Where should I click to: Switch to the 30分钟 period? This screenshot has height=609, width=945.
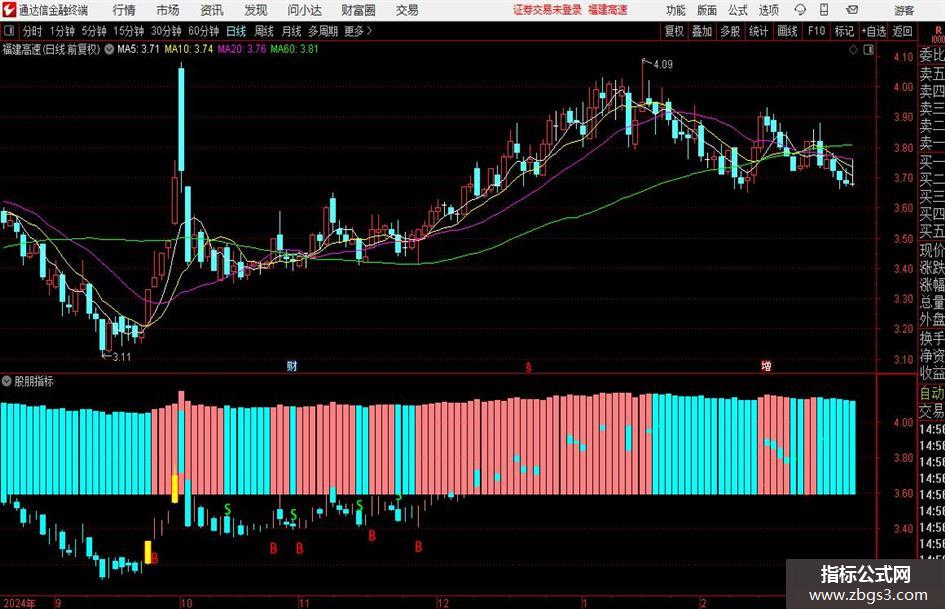click(x=166, y=31)
